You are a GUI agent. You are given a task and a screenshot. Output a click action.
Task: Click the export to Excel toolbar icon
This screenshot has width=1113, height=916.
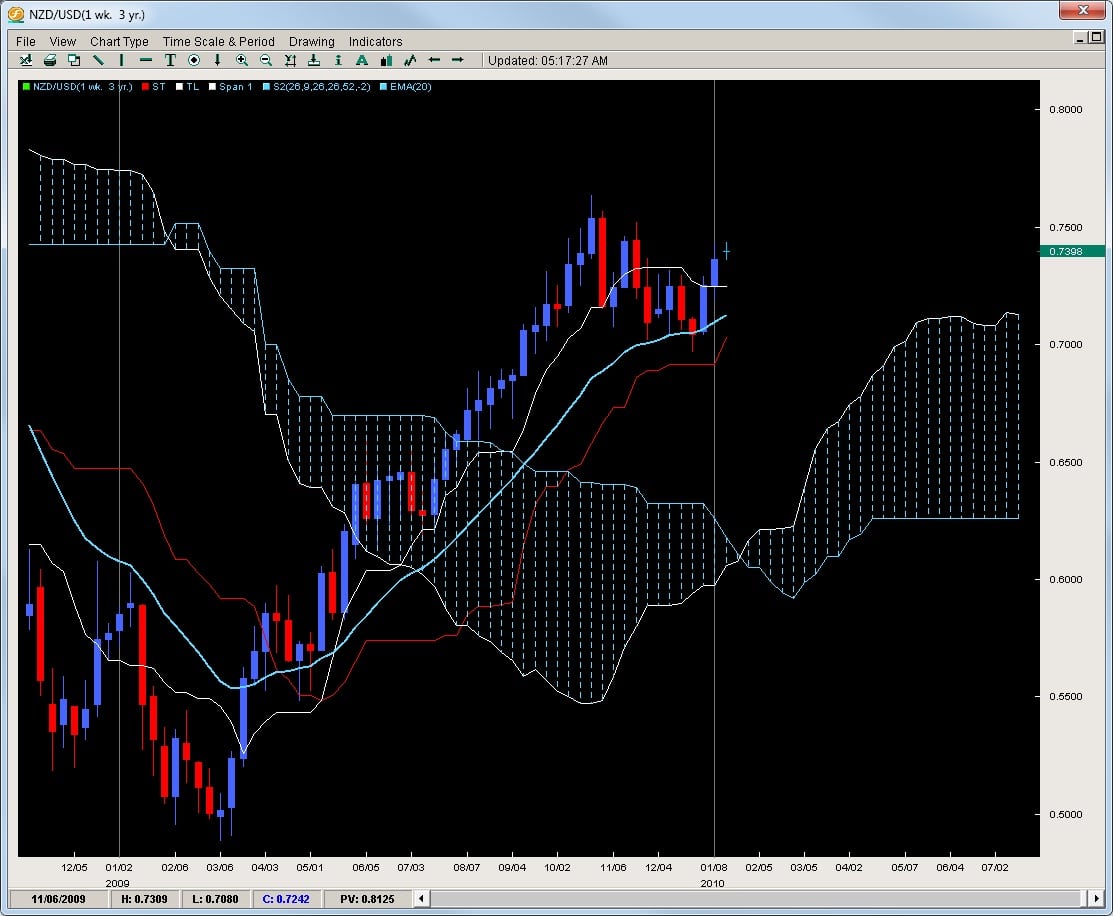(26, 60)
